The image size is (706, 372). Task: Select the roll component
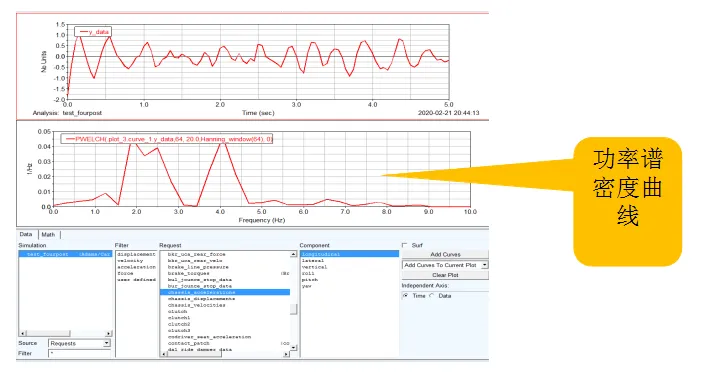pos(308,273)
